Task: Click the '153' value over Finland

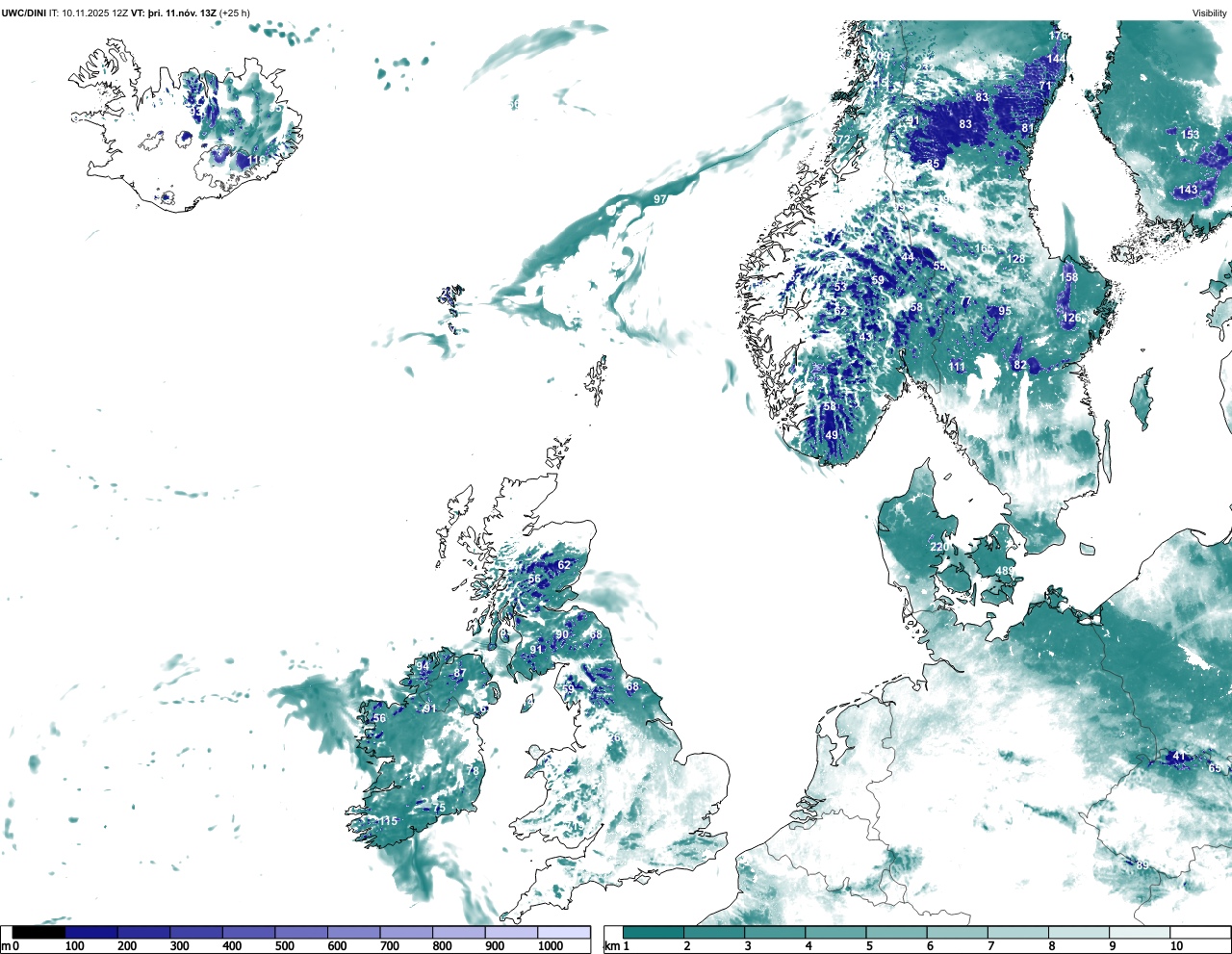Action: click(x=1191, y=135)
